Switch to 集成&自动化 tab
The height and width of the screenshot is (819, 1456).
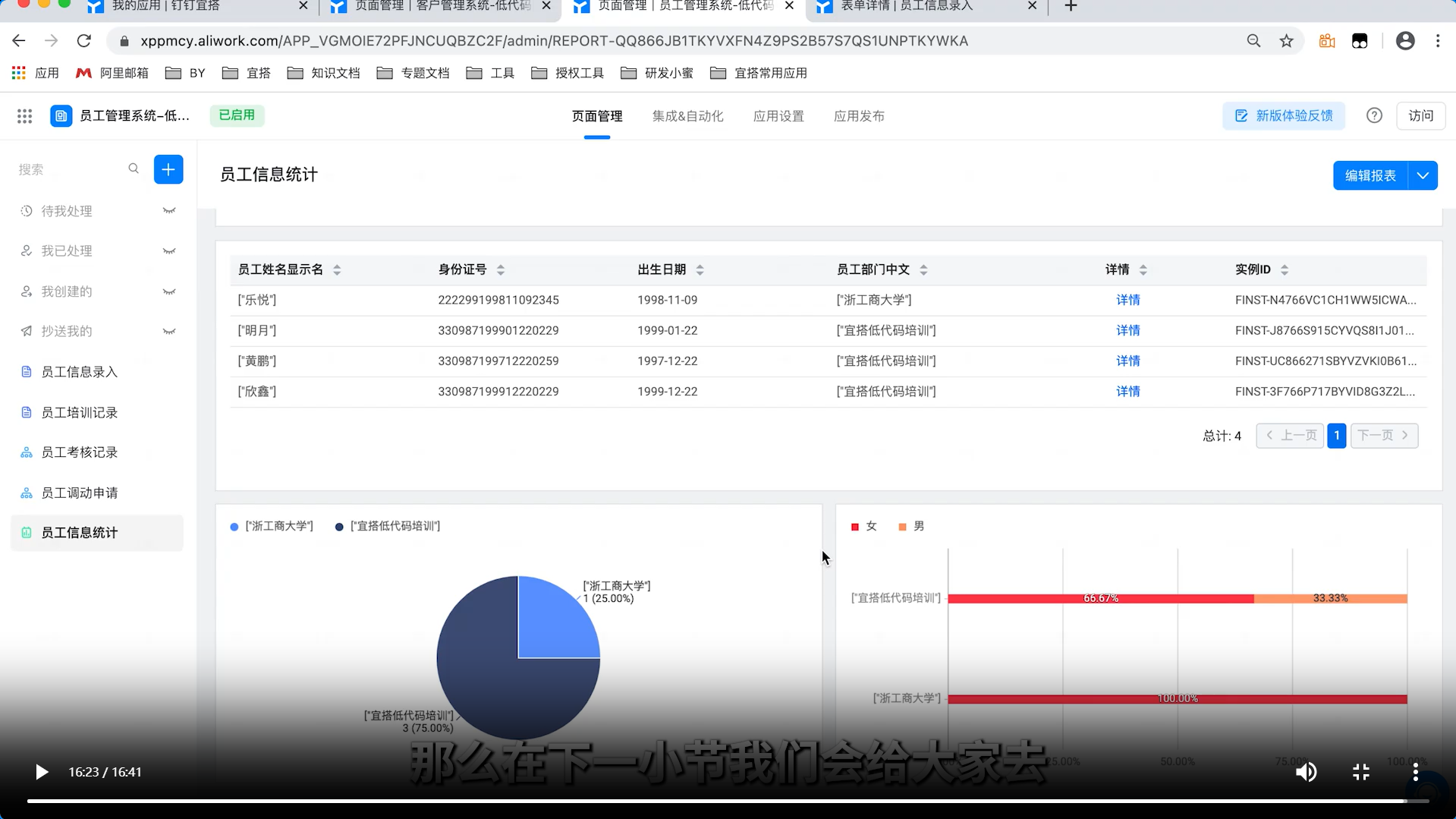(688, 116)
